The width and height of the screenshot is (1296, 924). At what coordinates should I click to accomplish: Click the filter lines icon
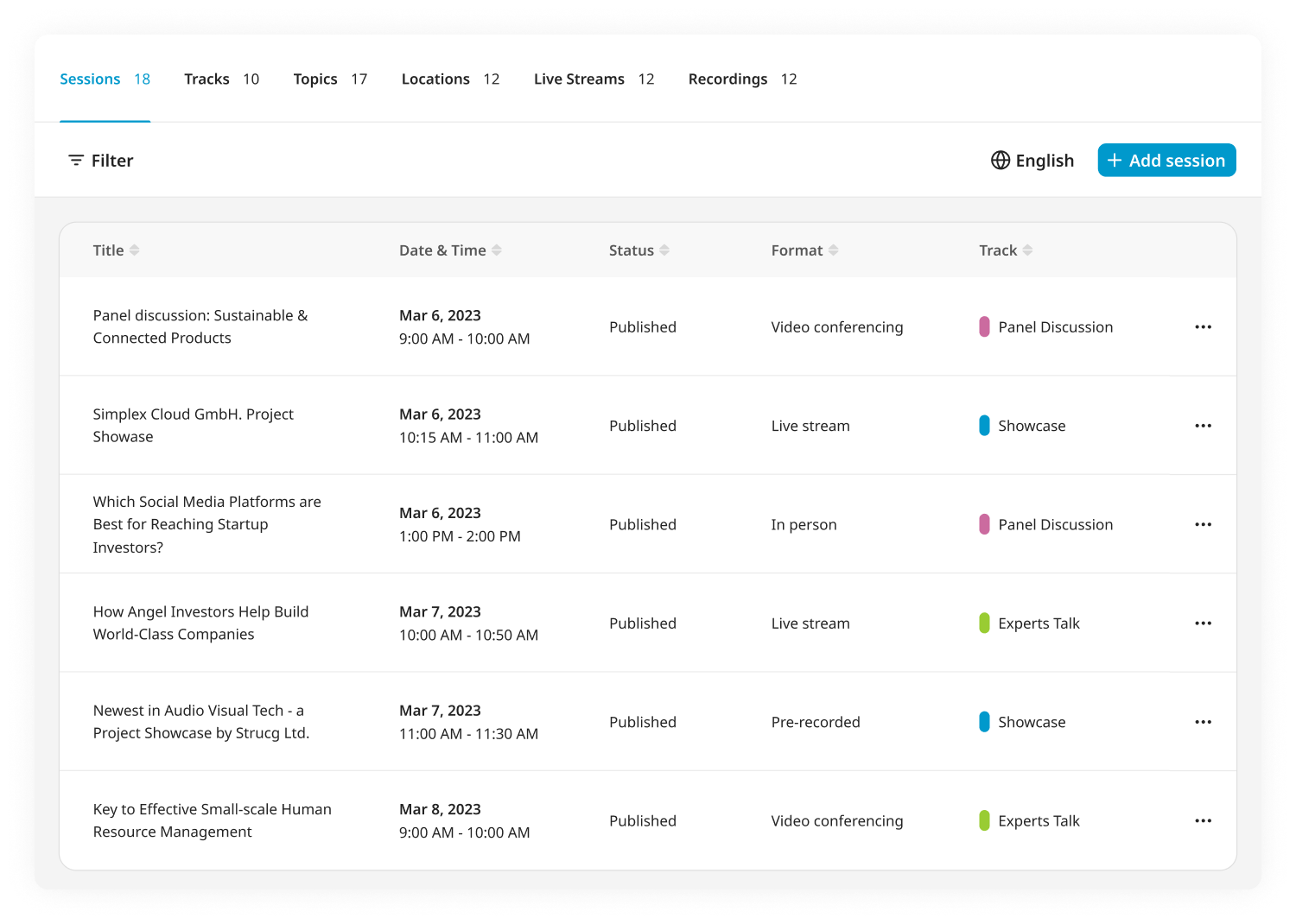point(76,161)
